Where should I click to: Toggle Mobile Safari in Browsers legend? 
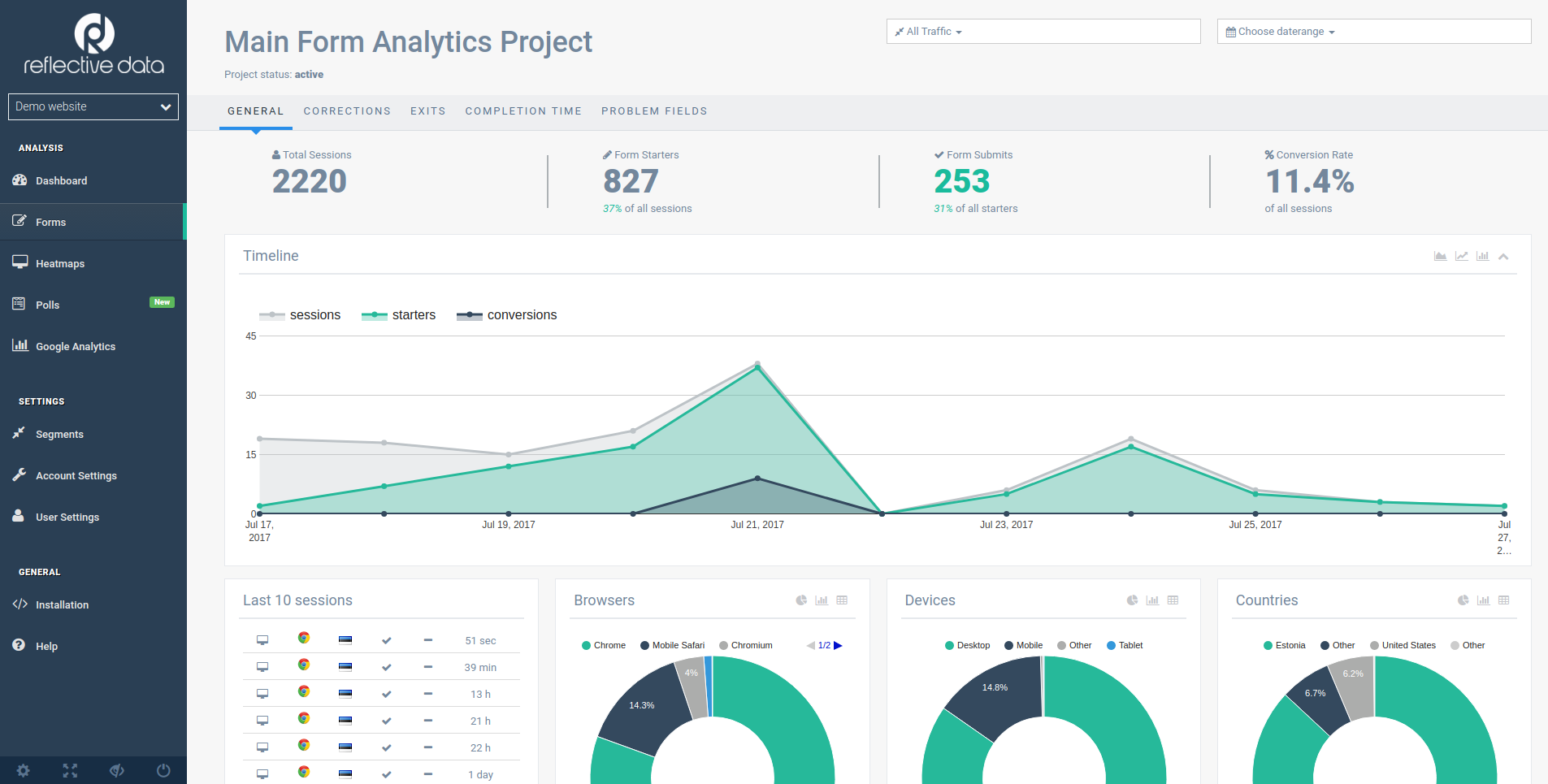point(672,645)
